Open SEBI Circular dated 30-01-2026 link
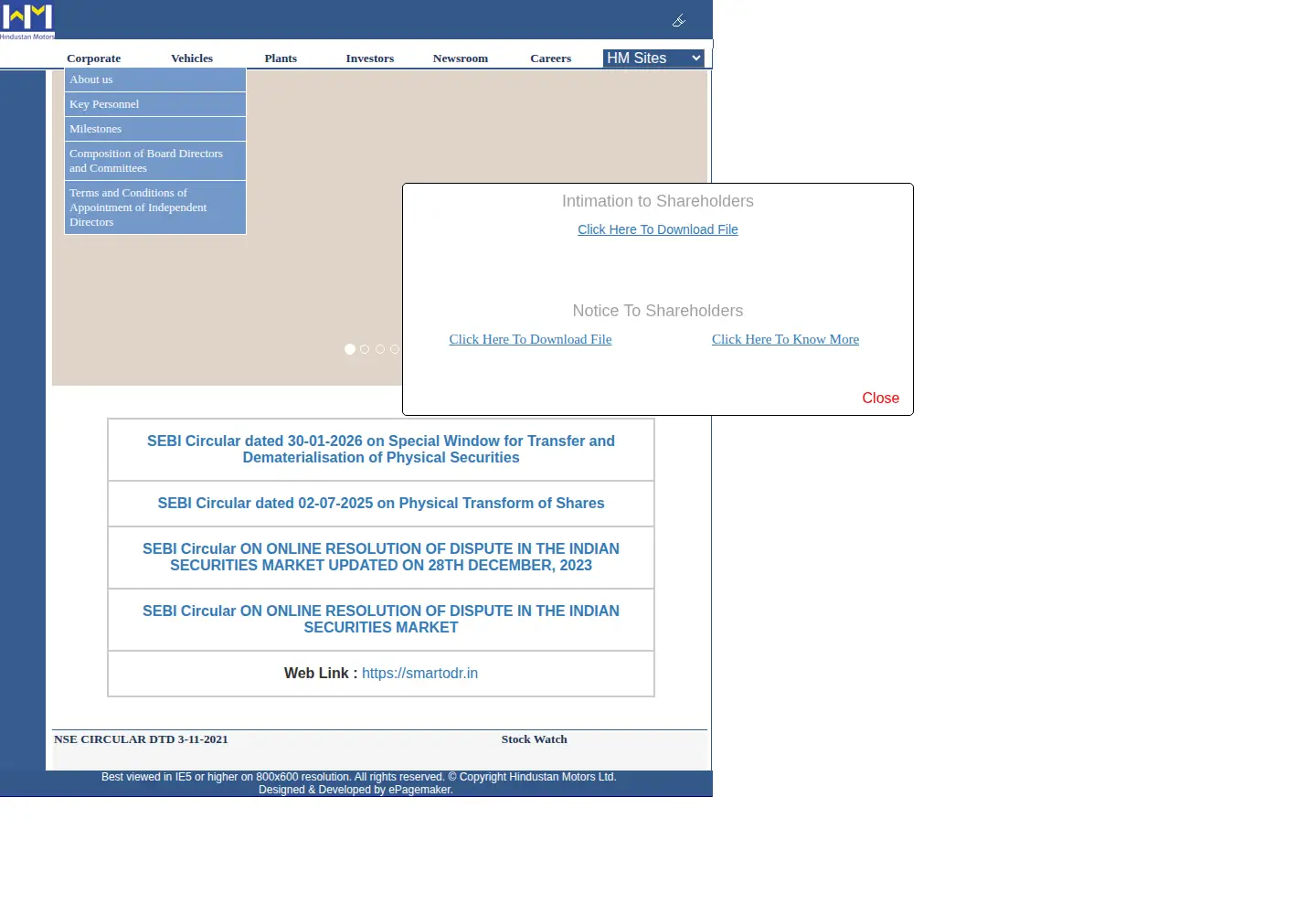This screenshot has width=1316, height=914. [x=381, y=450]
